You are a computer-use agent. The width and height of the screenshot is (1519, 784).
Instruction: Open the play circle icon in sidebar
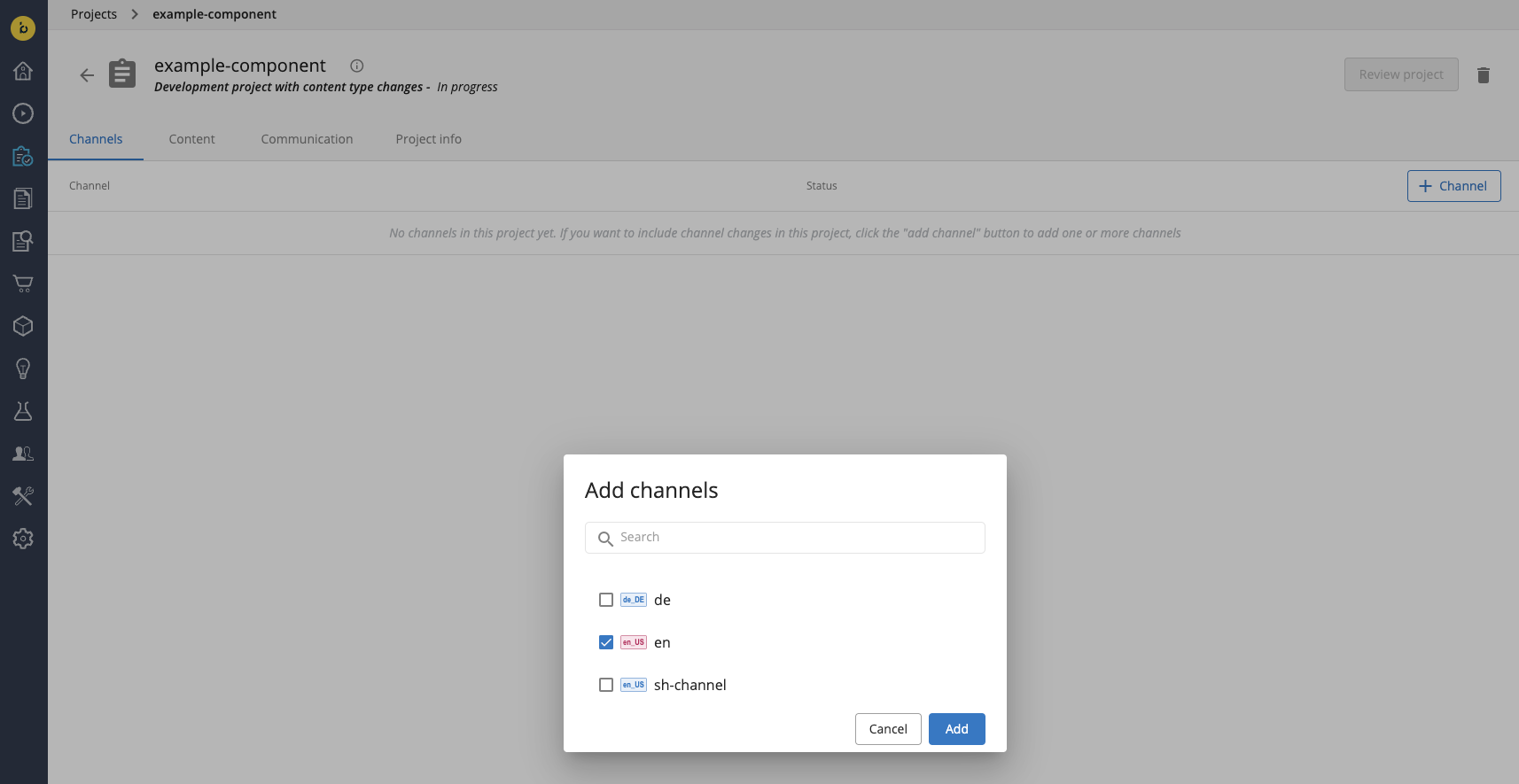pyautogui.click(x=23, y=113)
